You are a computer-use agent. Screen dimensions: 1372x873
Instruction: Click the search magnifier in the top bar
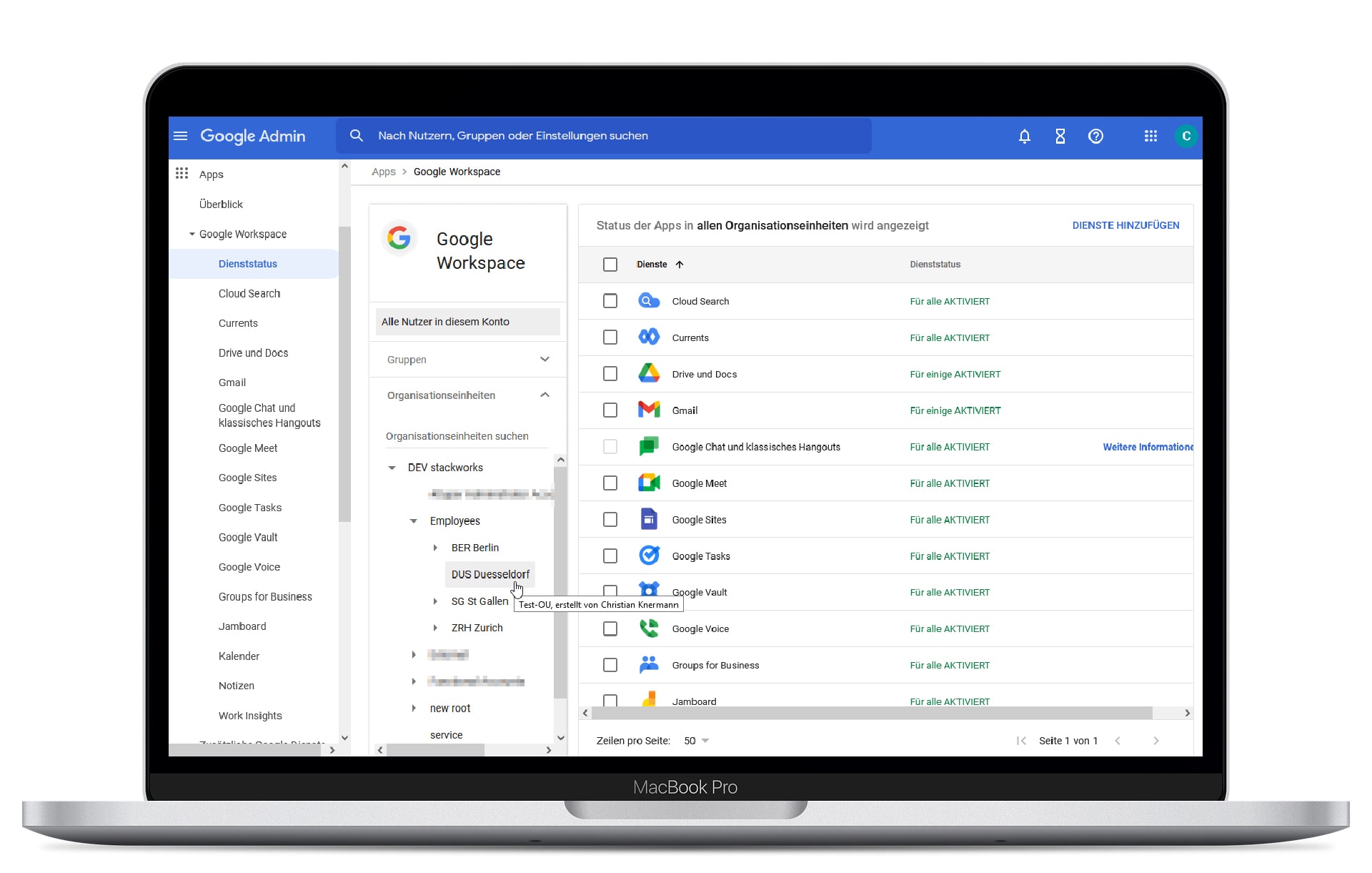356,135
